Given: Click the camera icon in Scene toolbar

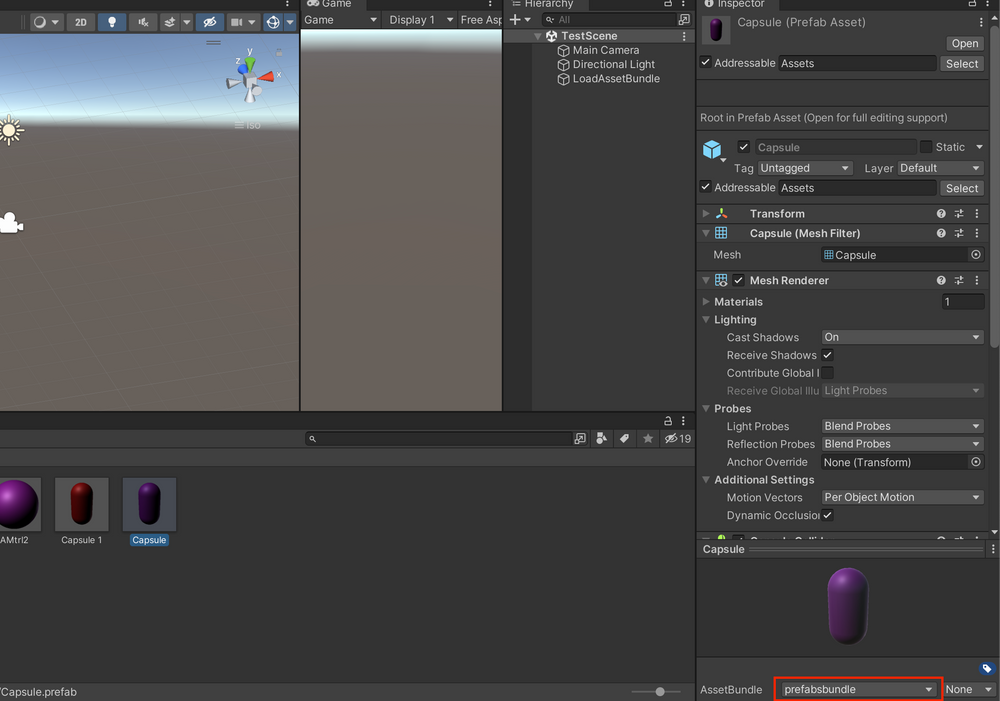Looking at the screenshot, I should [237, 22].
